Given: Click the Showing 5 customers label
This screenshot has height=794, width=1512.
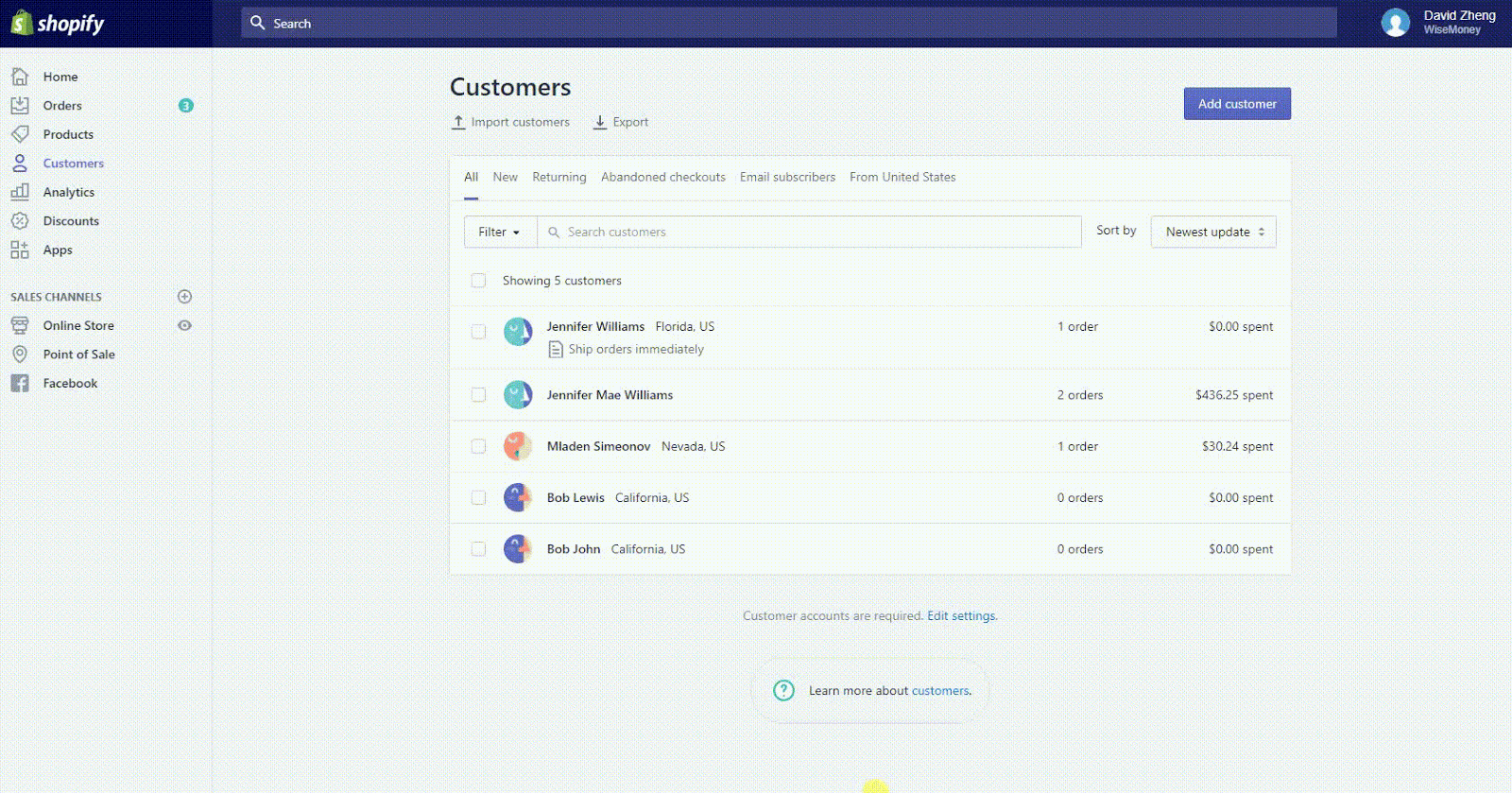Looking at the screenshot, I should [x=562, y=281].
